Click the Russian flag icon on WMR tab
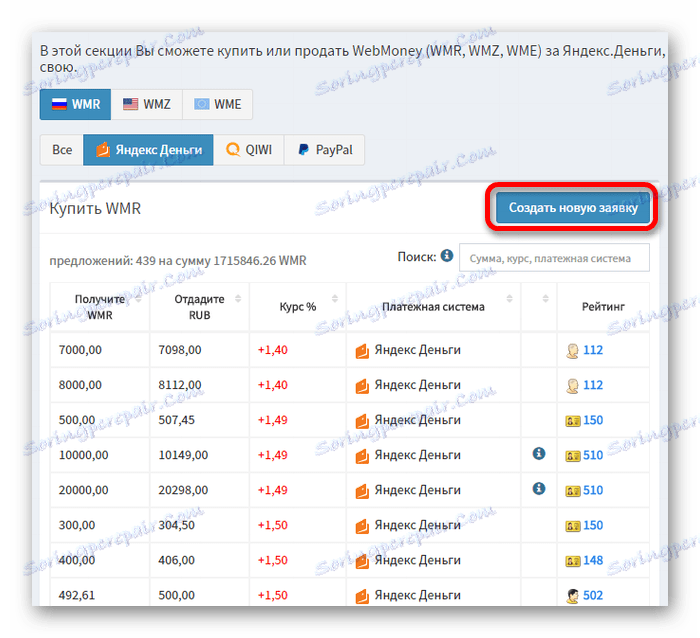 [x=59, y=104]
